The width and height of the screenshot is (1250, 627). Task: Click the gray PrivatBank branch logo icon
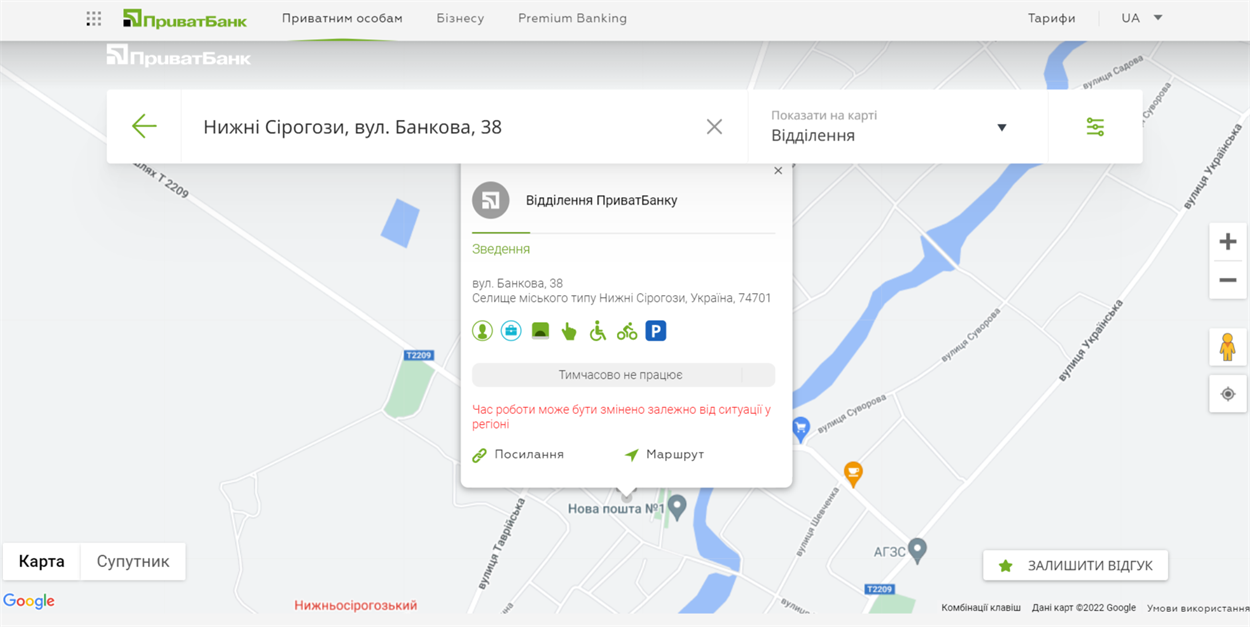pos(491,200)
